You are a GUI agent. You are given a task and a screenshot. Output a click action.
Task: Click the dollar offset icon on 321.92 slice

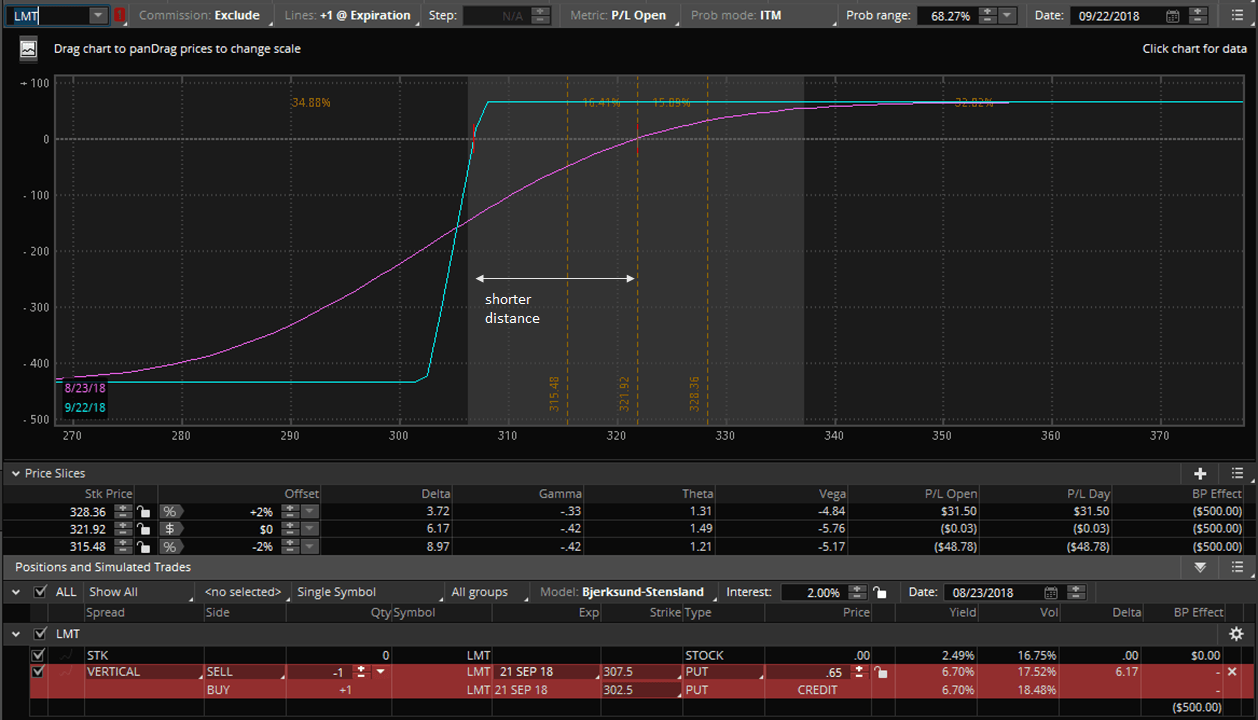pos(169,528)
